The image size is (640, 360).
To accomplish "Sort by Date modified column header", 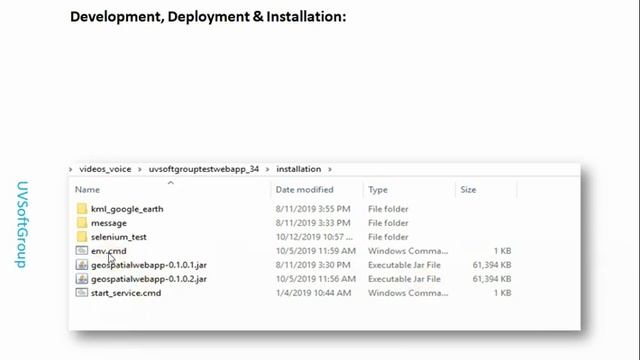I will 304,190.
